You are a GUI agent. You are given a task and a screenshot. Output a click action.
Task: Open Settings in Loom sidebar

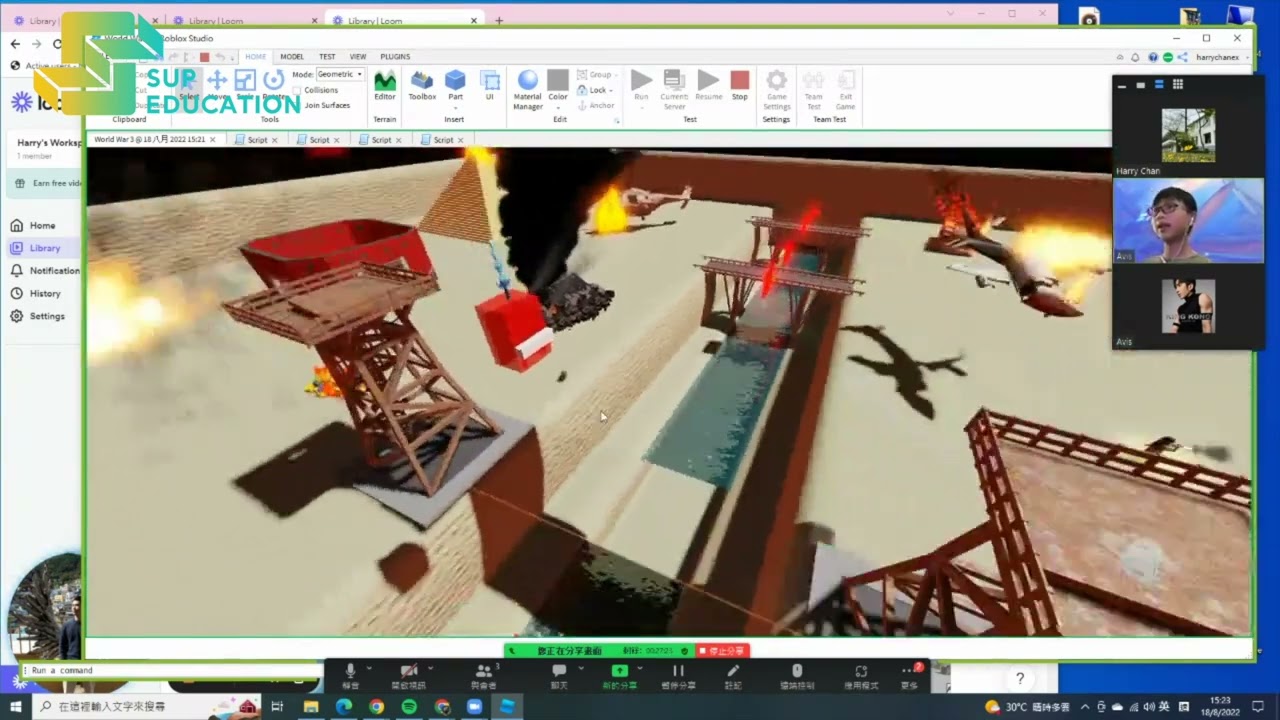37,316
